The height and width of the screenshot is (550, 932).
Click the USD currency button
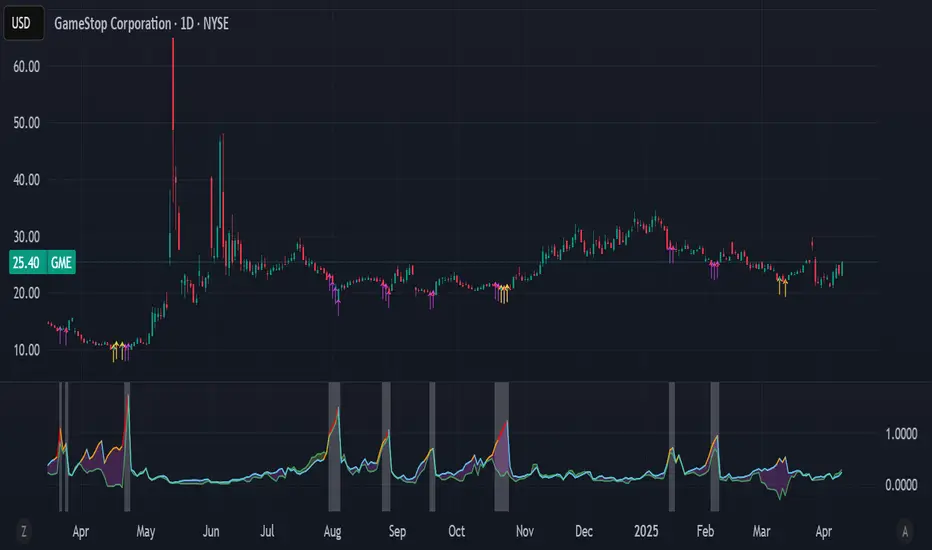coord(23,23)
